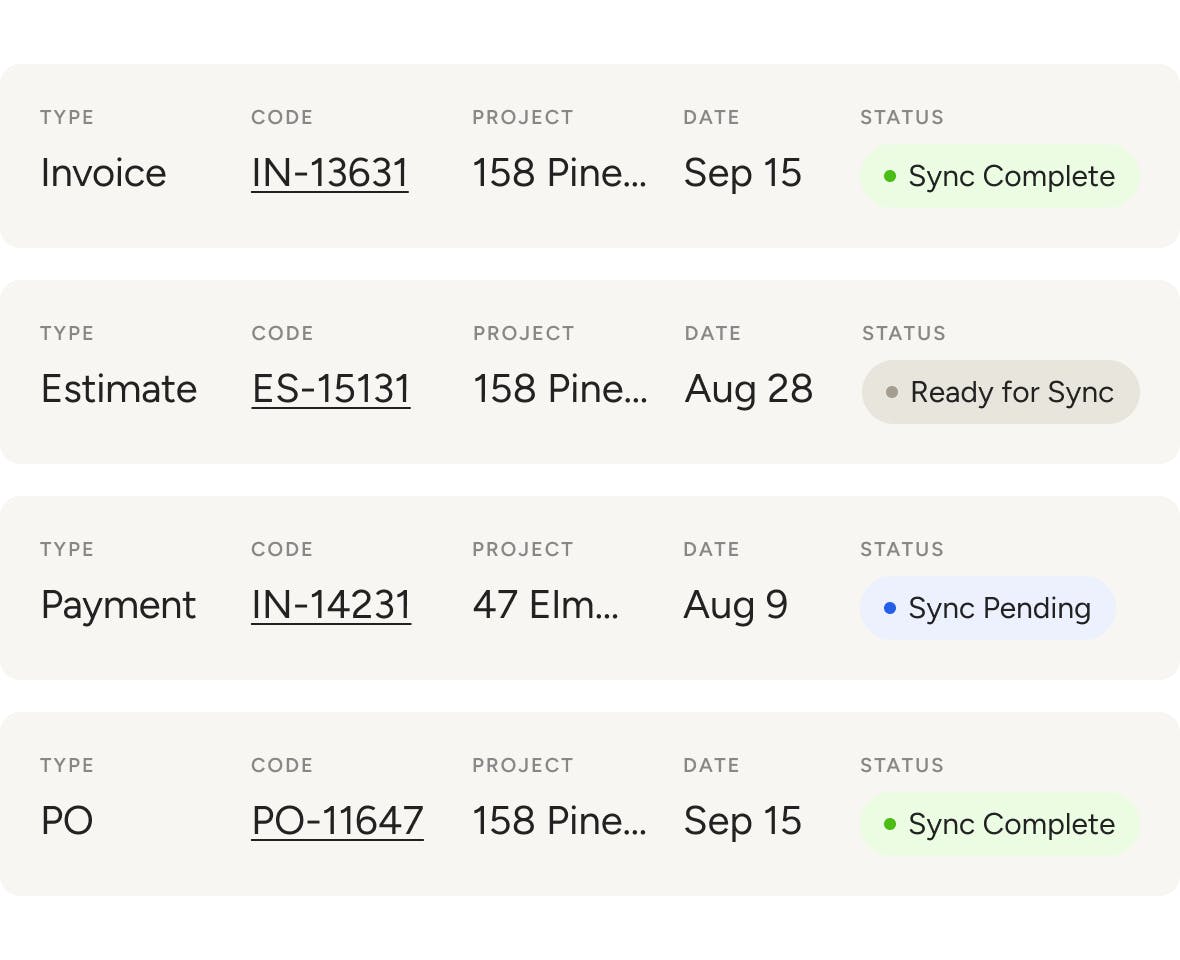Click green status dot in Invoice row

(890, 177)
